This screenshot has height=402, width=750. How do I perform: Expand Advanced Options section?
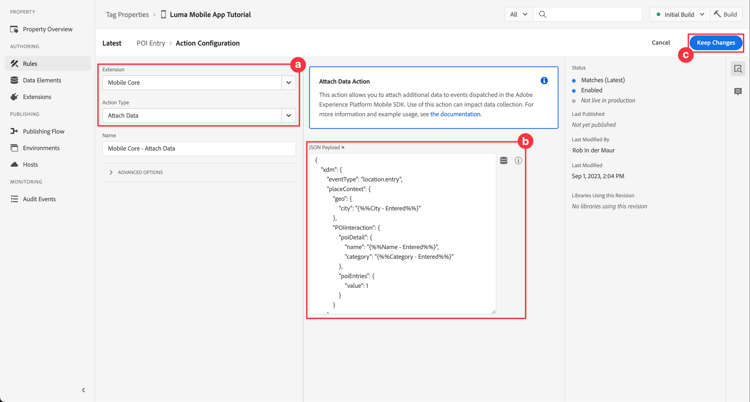point(139,172)
